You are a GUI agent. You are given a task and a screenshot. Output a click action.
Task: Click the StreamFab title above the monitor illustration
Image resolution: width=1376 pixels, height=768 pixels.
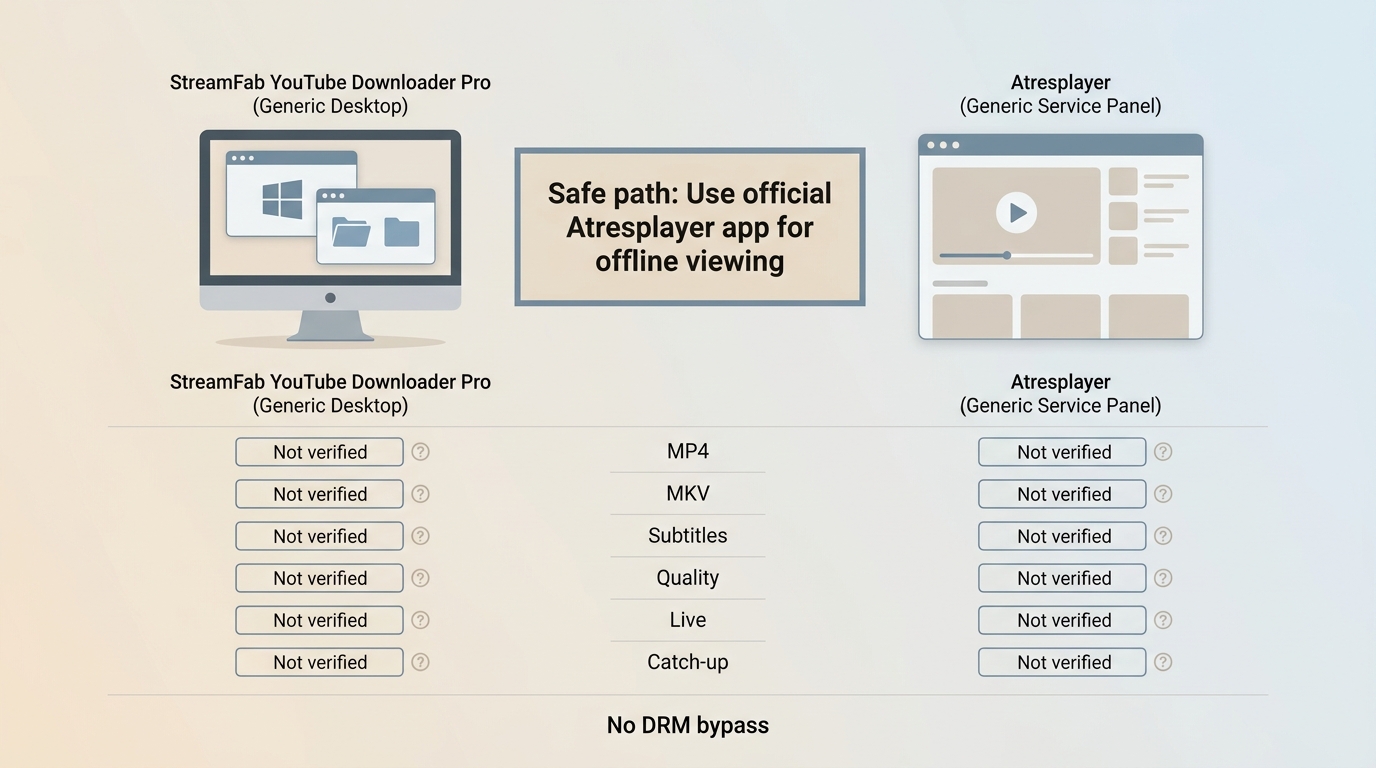click(x=330, y=94)
